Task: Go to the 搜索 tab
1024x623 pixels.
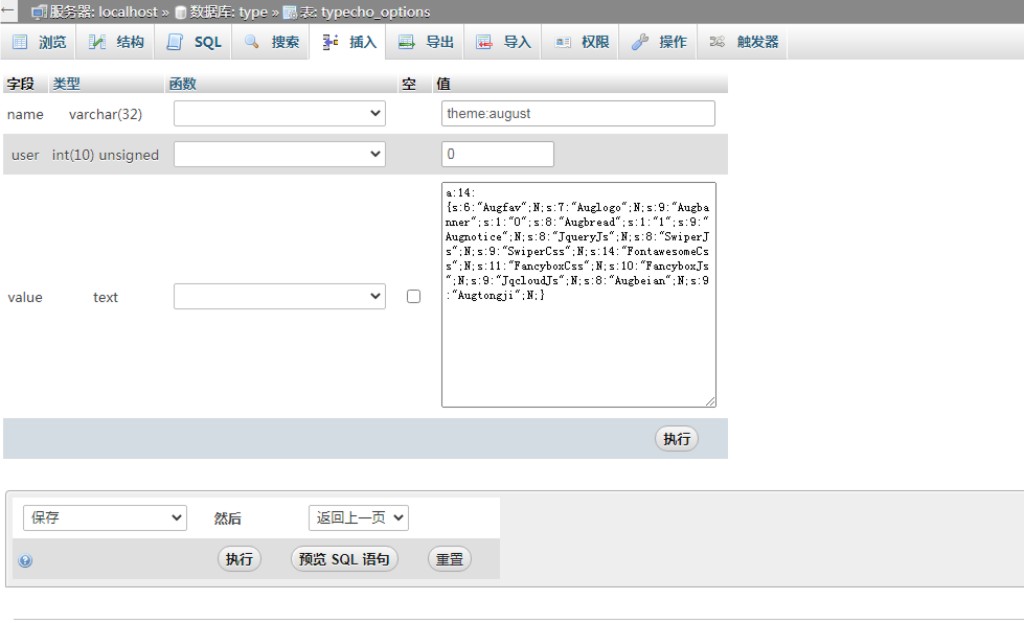Action: [271, 42]
